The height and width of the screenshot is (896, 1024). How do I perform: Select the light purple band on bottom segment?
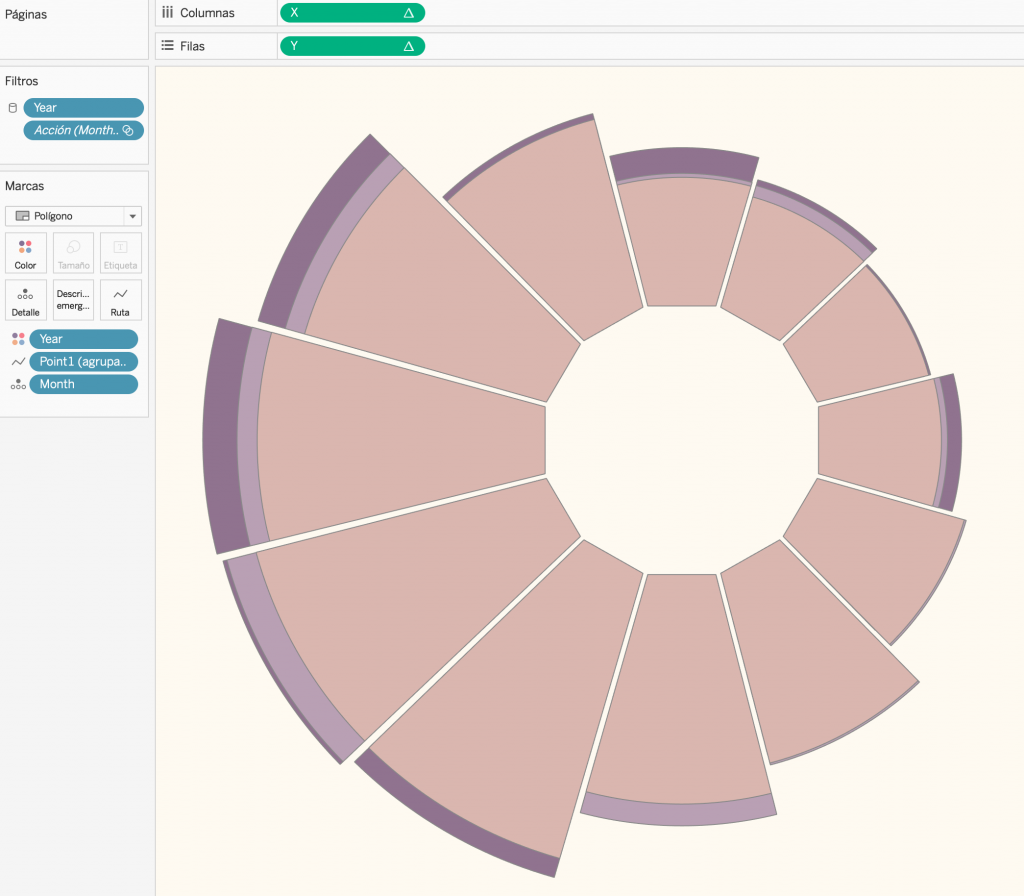(x=679, y=812)
